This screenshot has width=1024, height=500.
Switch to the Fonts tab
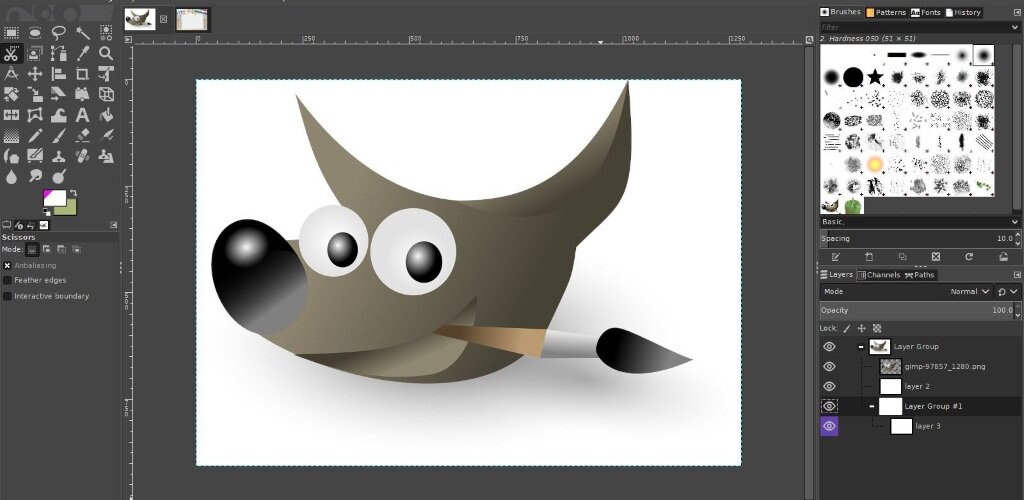(926, 12)
